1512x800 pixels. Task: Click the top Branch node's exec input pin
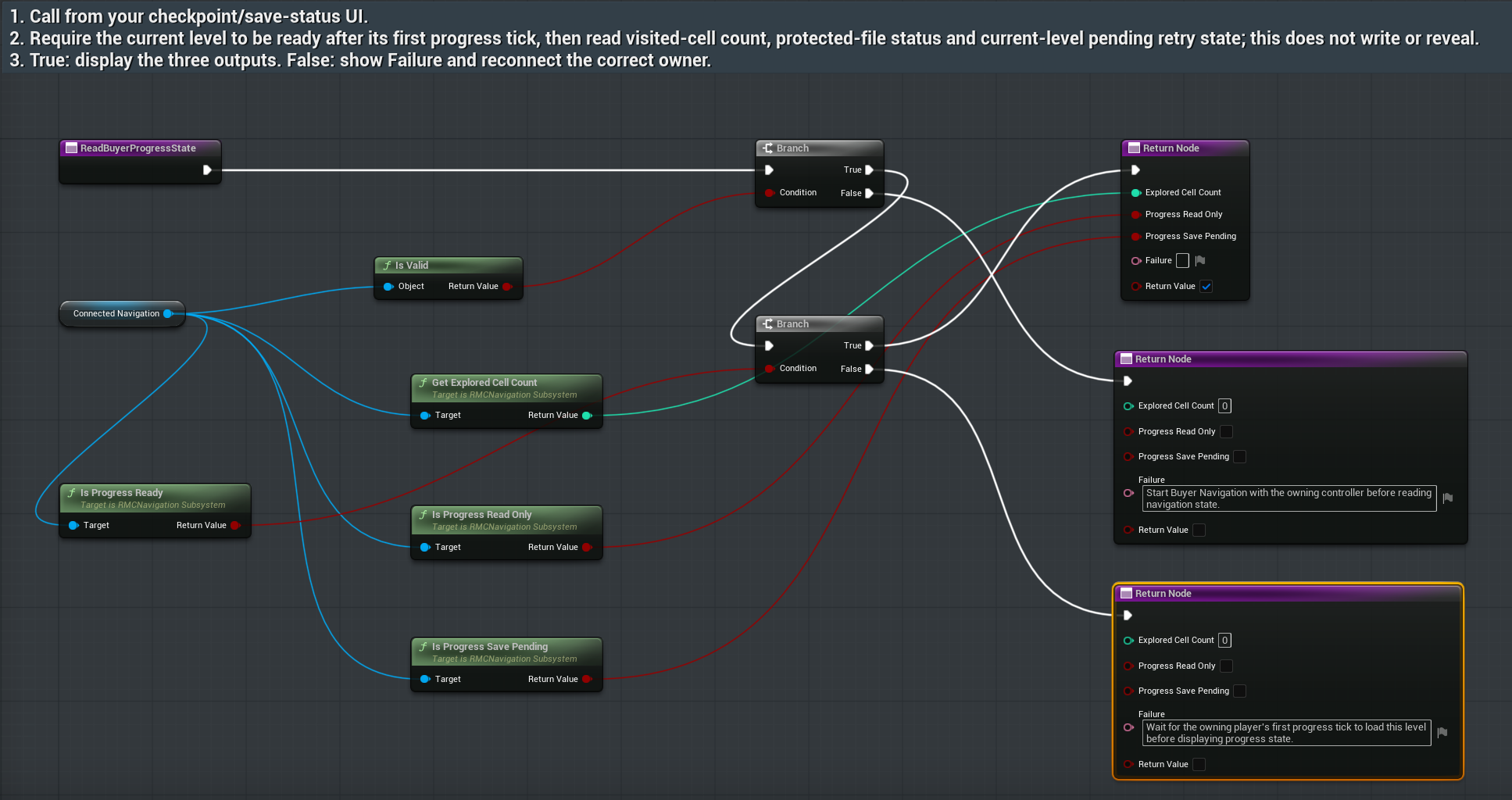pos(769,170)
